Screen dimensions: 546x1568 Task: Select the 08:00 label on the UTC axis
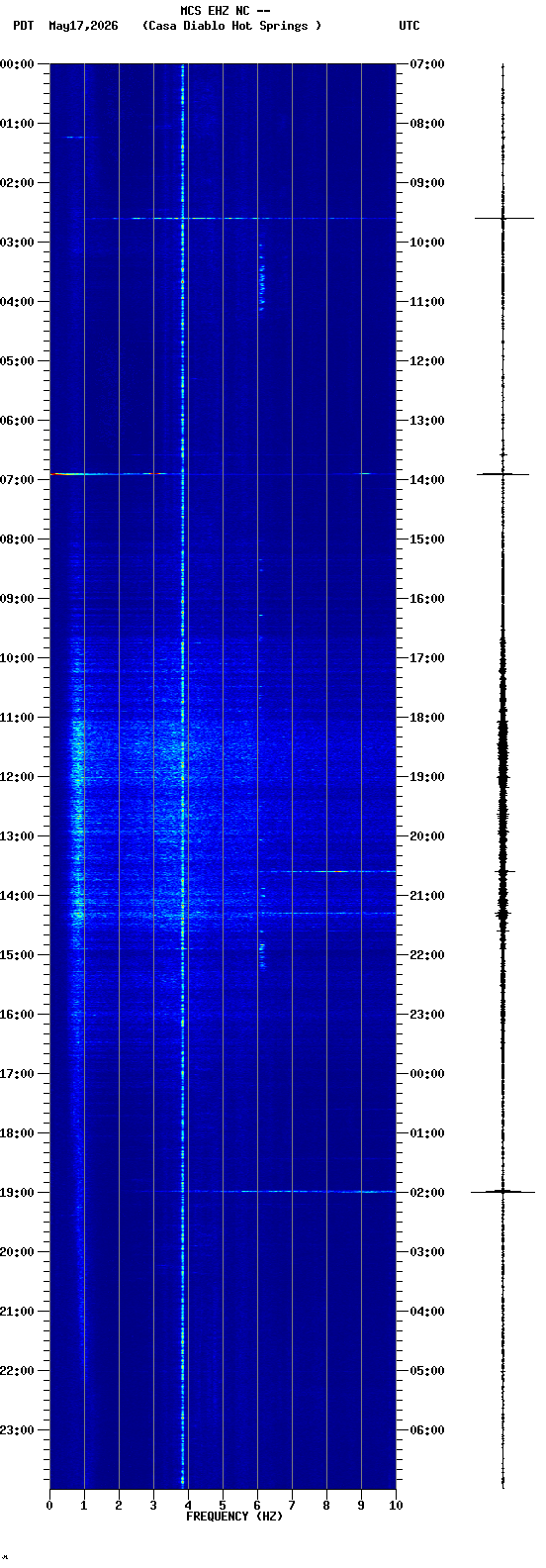tap(427, 124)
